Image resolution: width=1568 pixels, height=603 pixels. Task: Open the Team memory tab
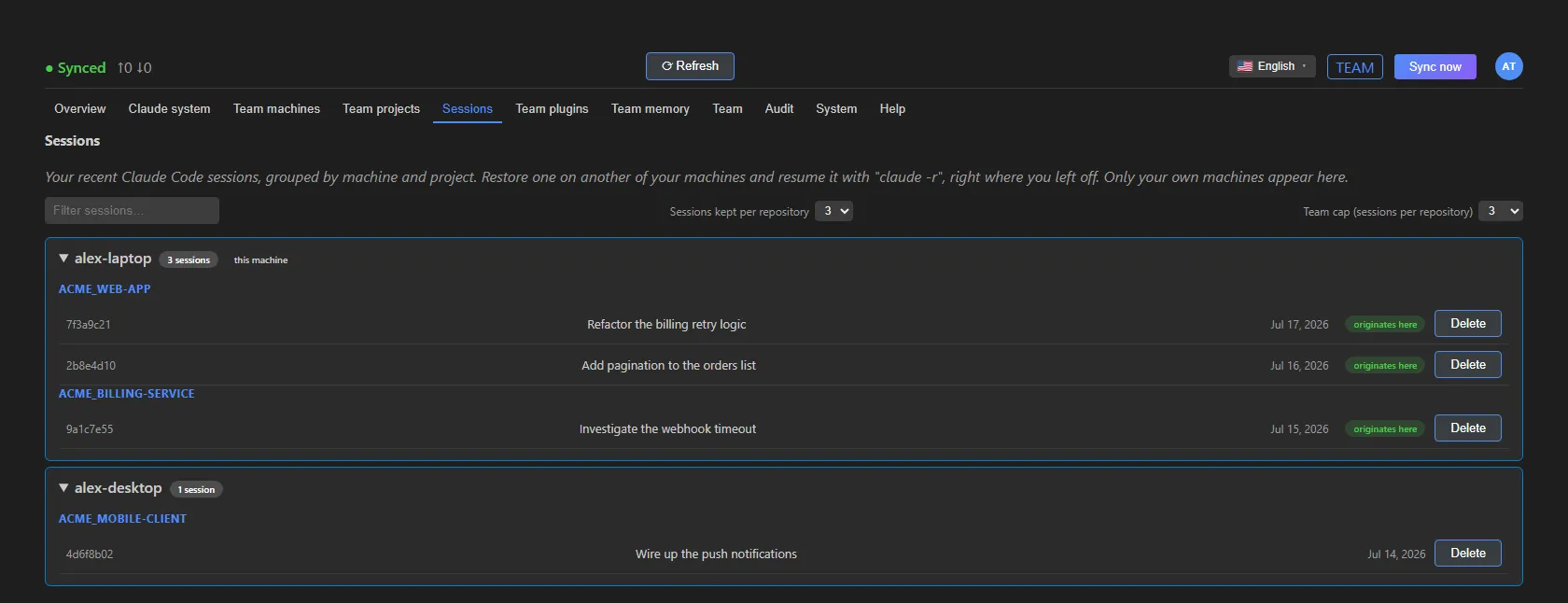click(x=651, y=109)
